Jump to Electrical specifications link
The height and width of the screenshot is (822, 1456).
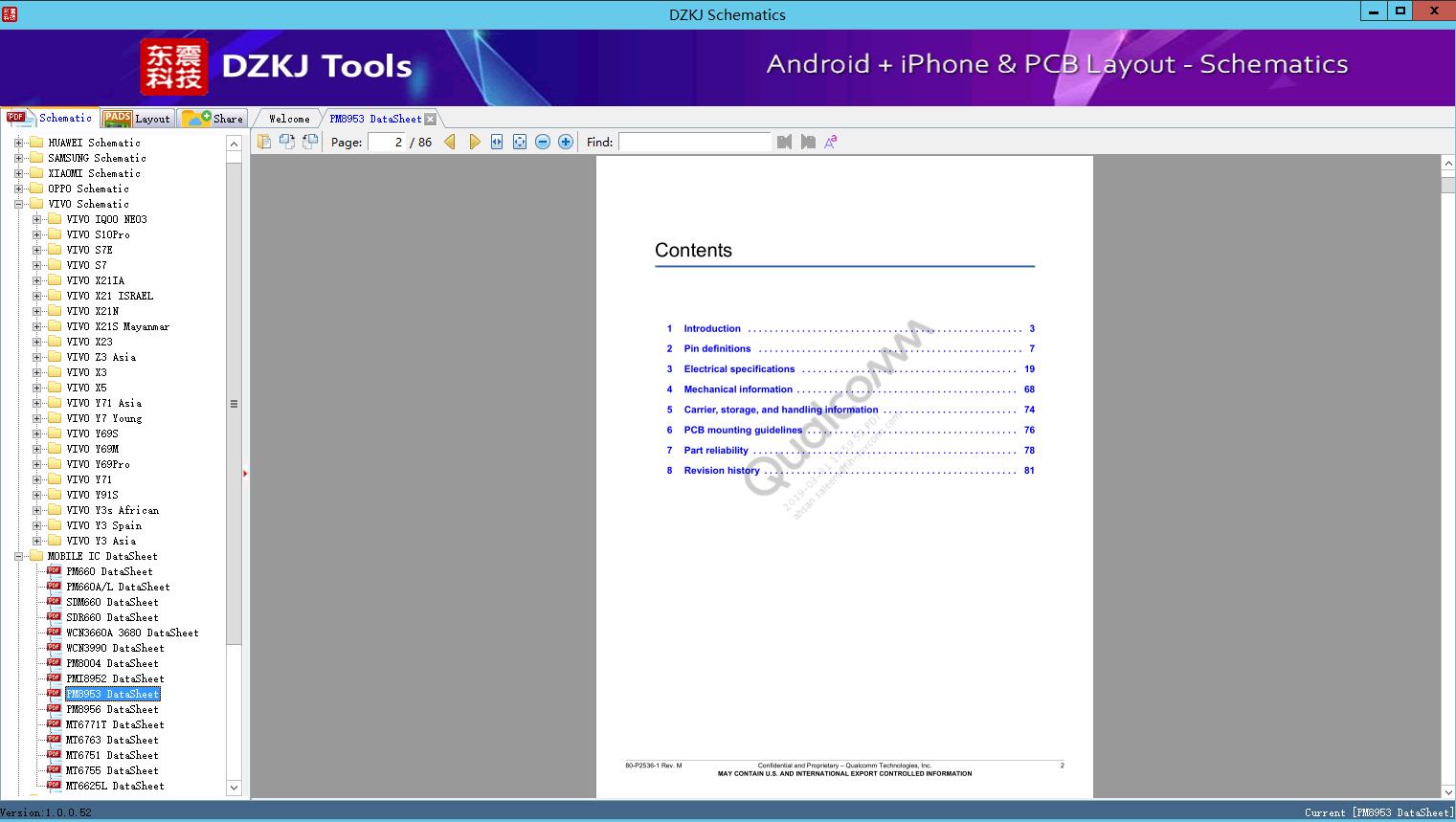[x=739, y=368]
